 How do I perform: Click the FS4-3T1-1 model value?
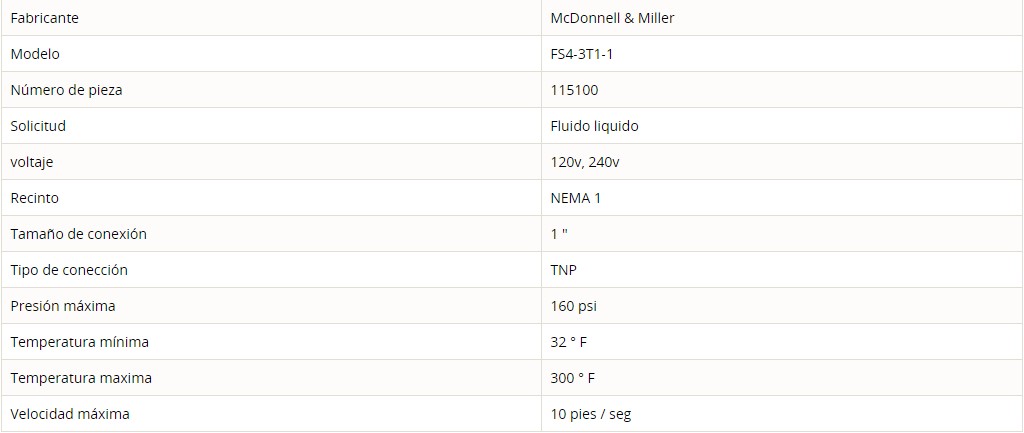click(581, 54)
